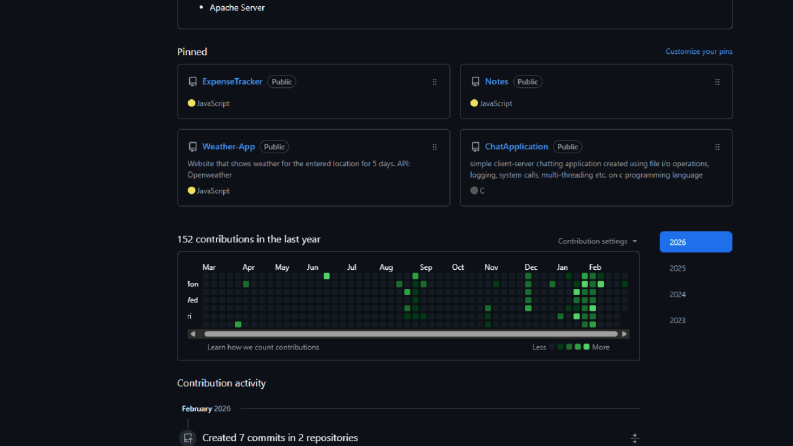Click the Public badge on Weather-App
Viewport: 793px width, 446px height.
click(x=274, y=147)
